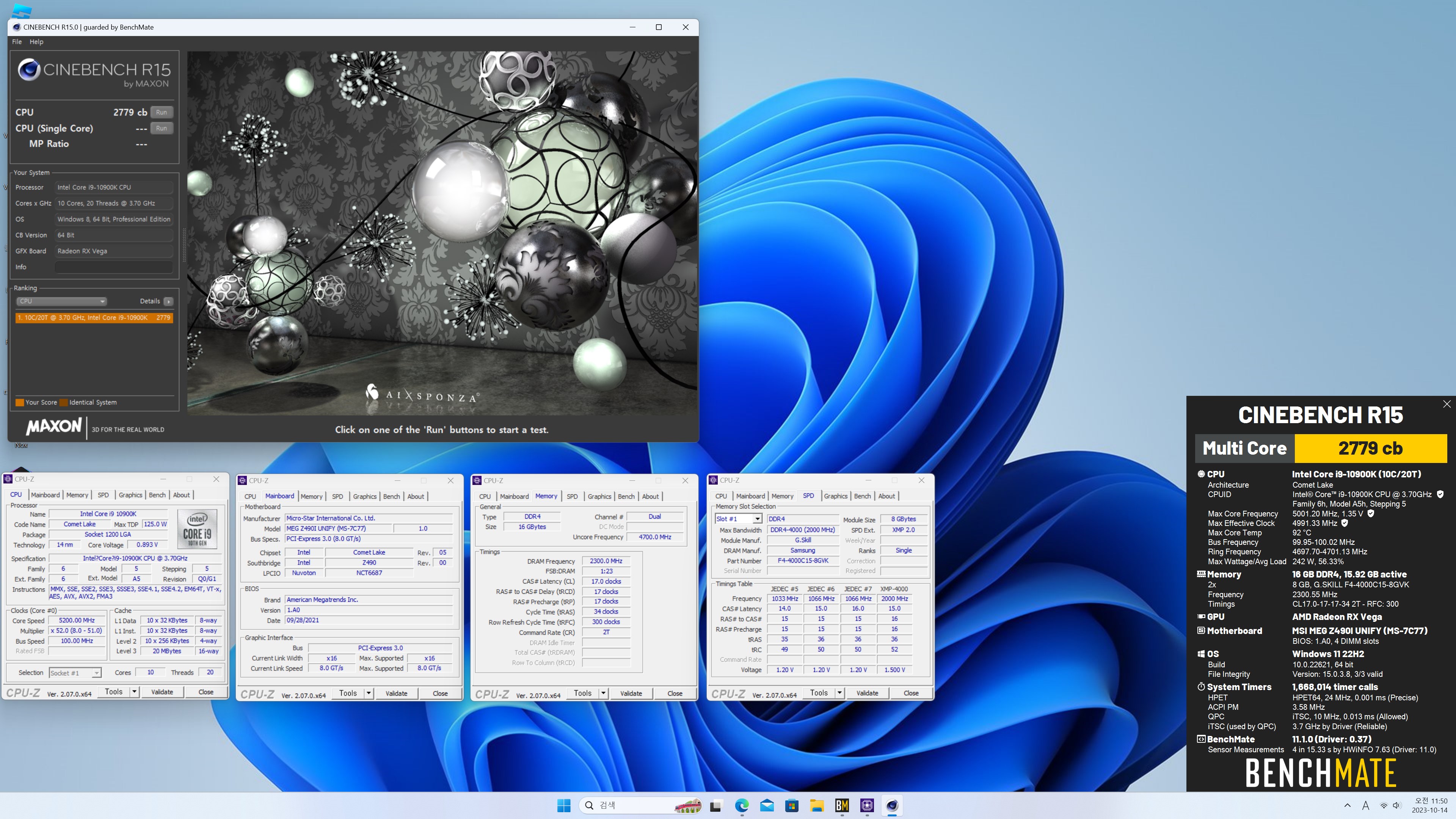Open Microsoft Store from the taskbar
The height and width of the screenshot is (819, 1456).
792,805
